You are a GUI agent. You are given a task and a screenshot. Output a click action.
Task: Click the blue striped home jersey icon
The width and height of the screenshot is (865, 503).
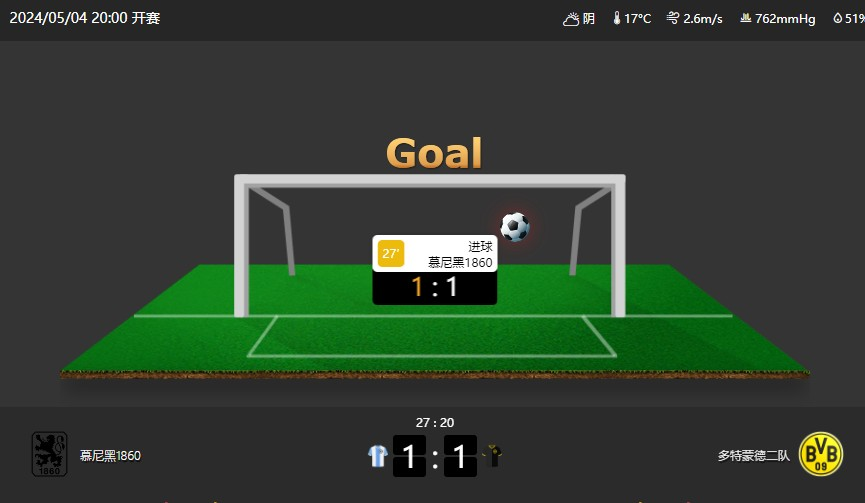378,456
